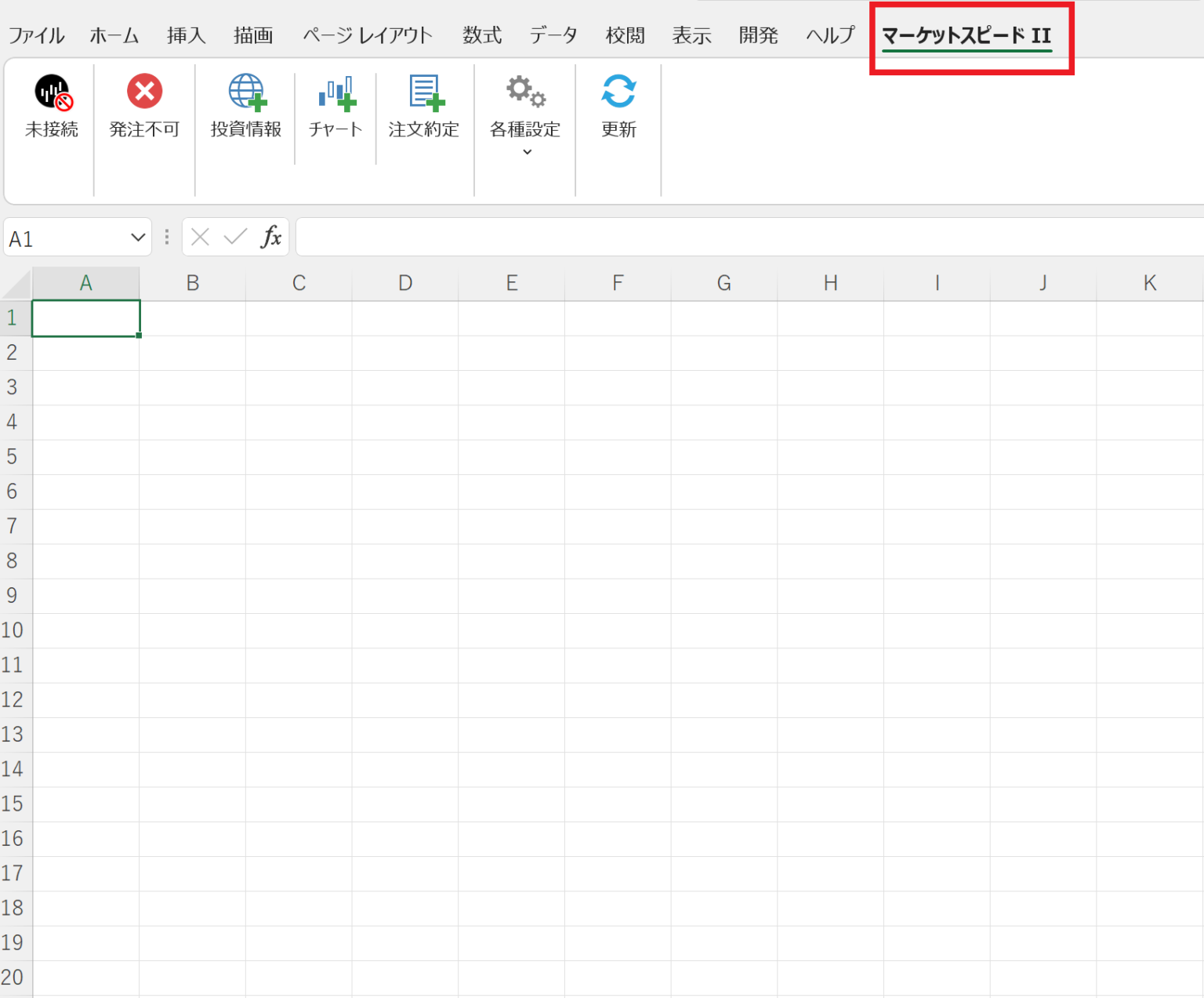
Task: Switch to the ホーム tab
Action: tap(114, 35)
